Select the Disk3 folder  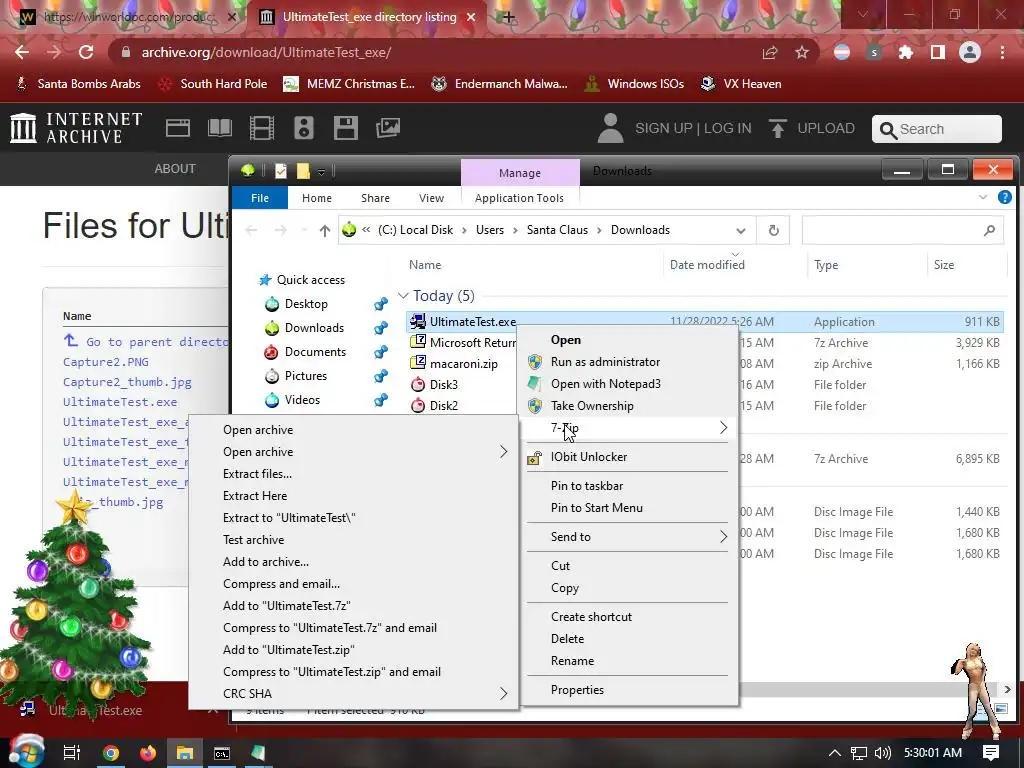click(443, 385)
